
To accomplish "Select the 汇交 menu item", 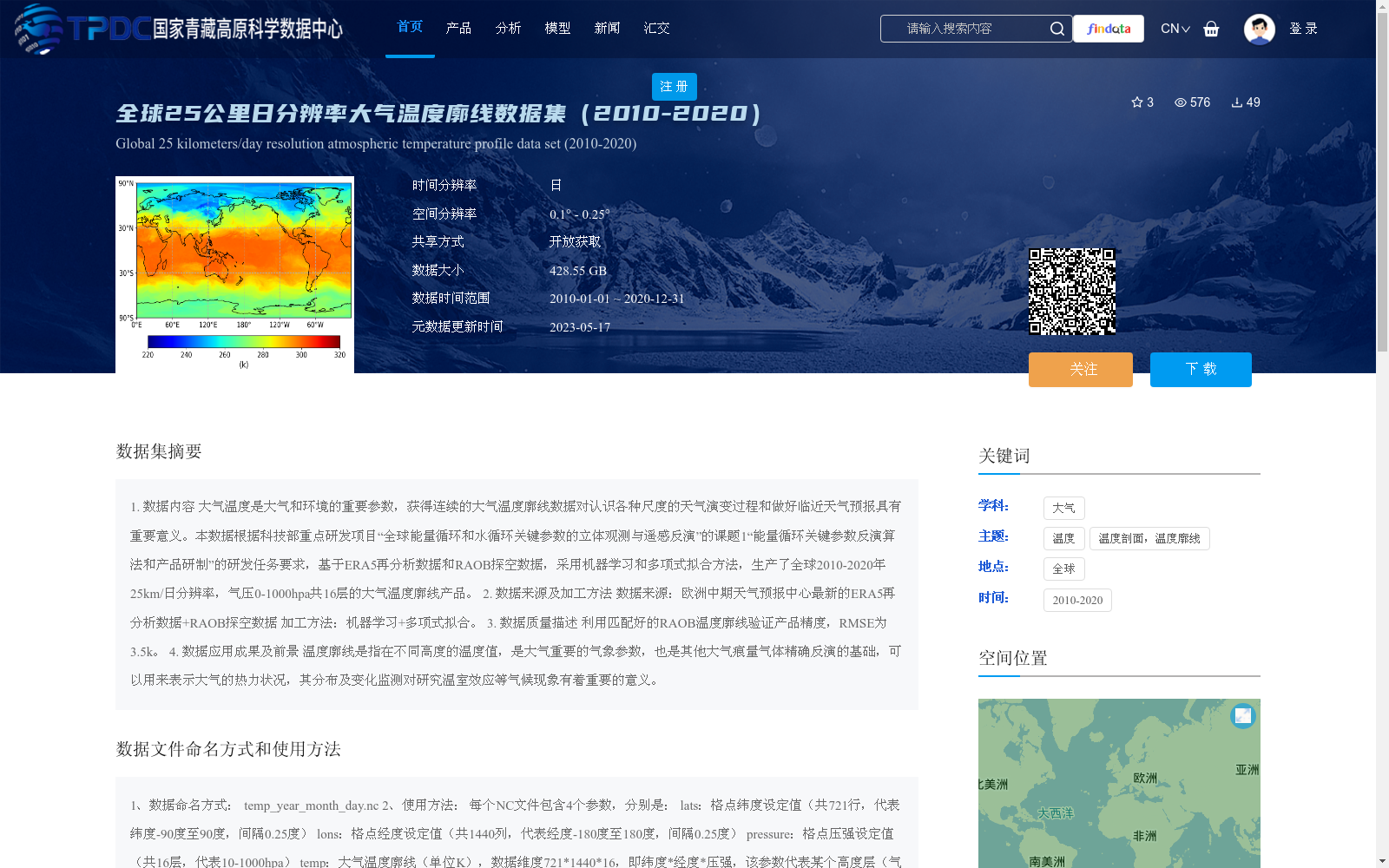I will tap(656, 28).
